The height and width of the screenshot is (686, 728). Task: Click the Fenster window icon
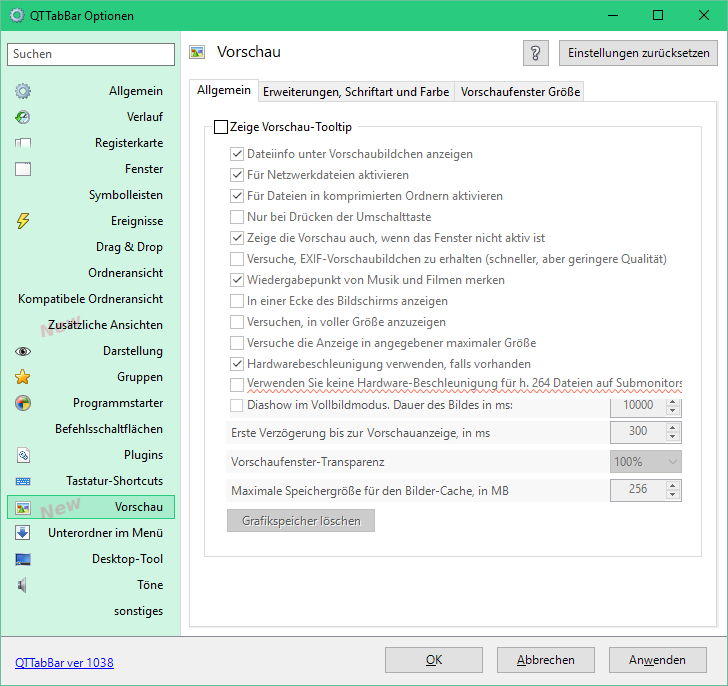coord(23,169)
